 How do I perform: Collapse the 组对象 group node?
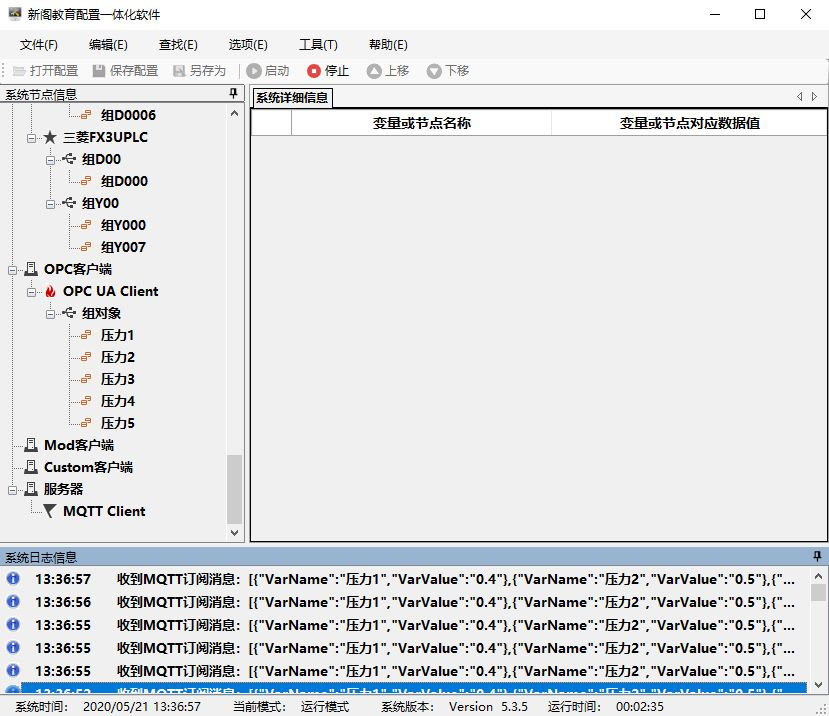click(51, 313)
